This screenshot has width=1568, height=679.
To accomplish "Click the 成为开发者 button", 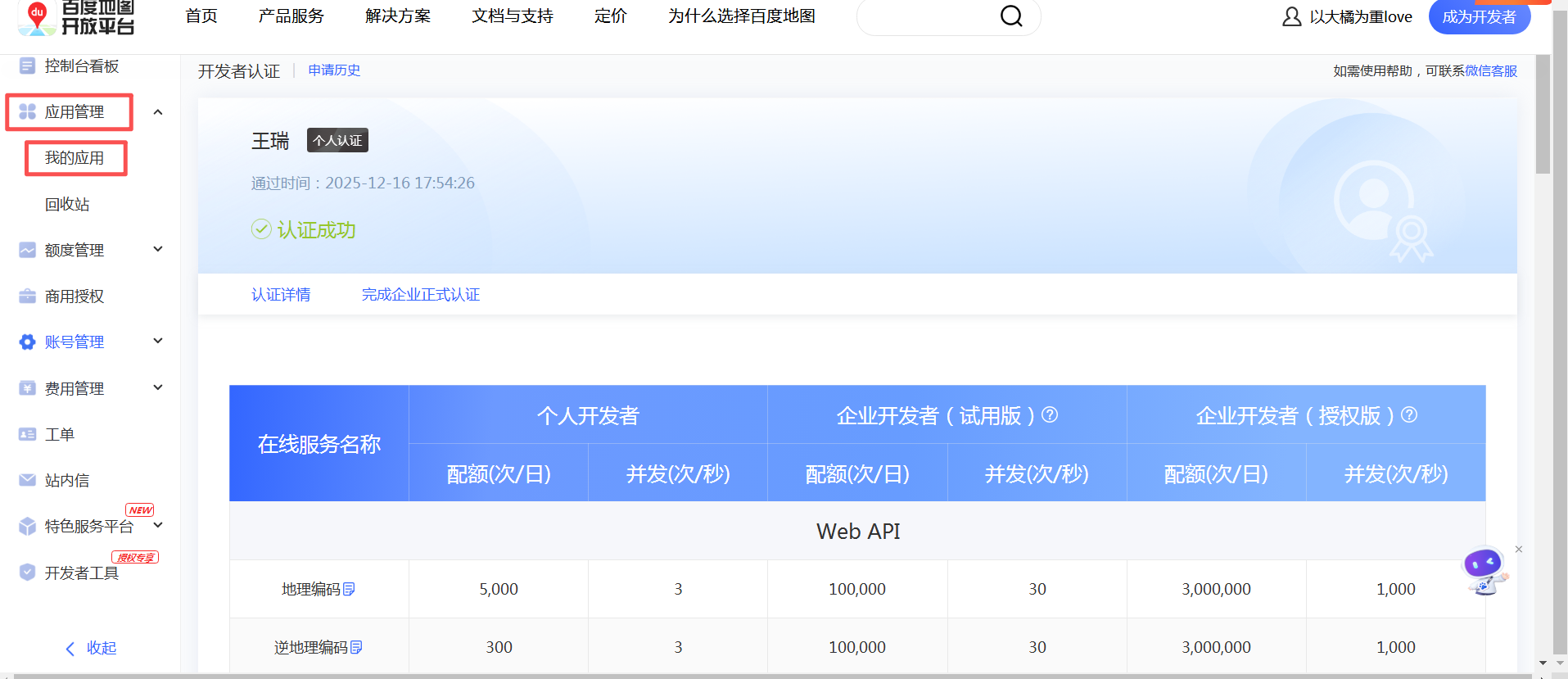I will (x=1479, y=17).
